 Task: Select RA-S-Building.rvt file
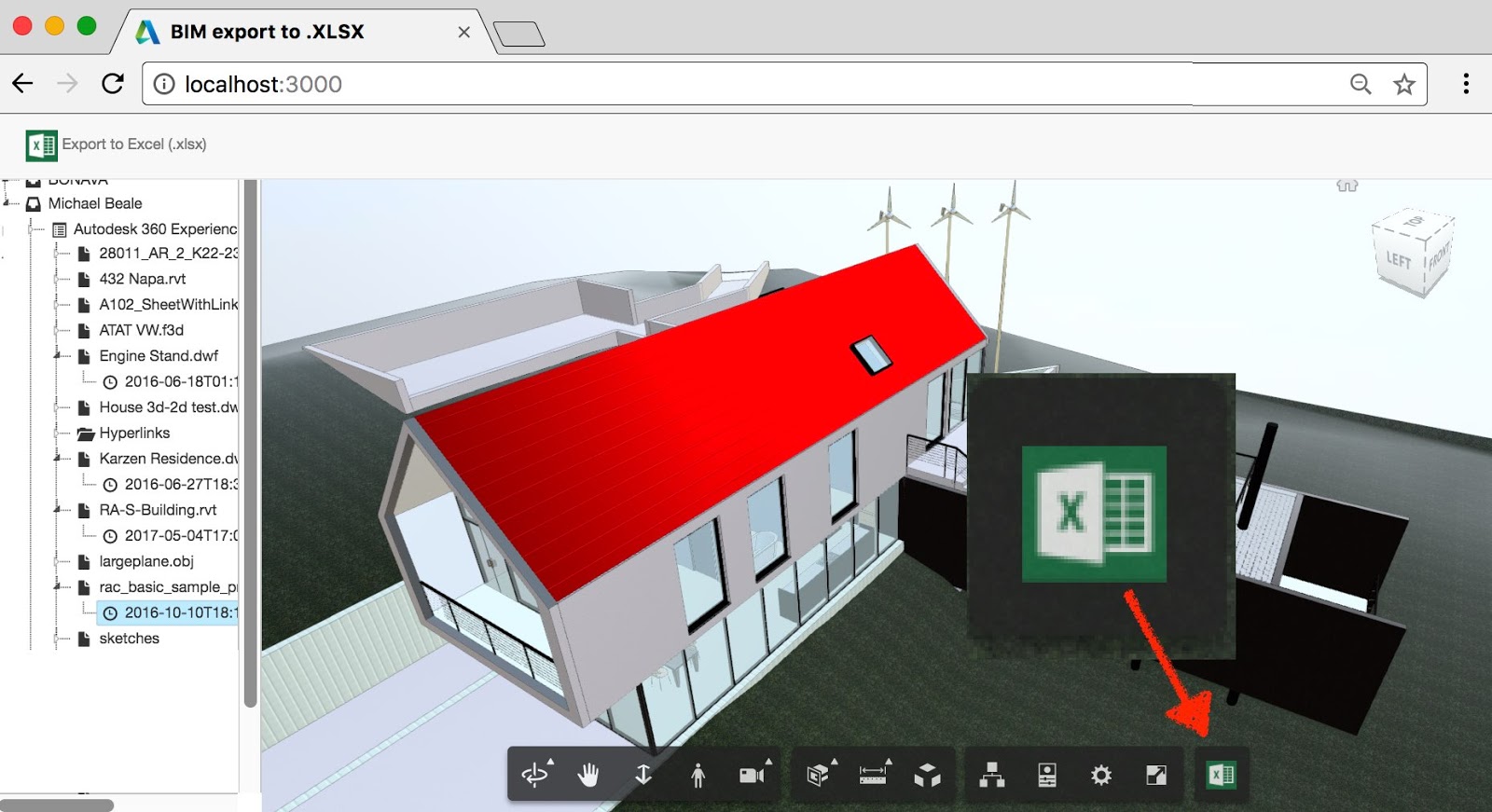158,510
